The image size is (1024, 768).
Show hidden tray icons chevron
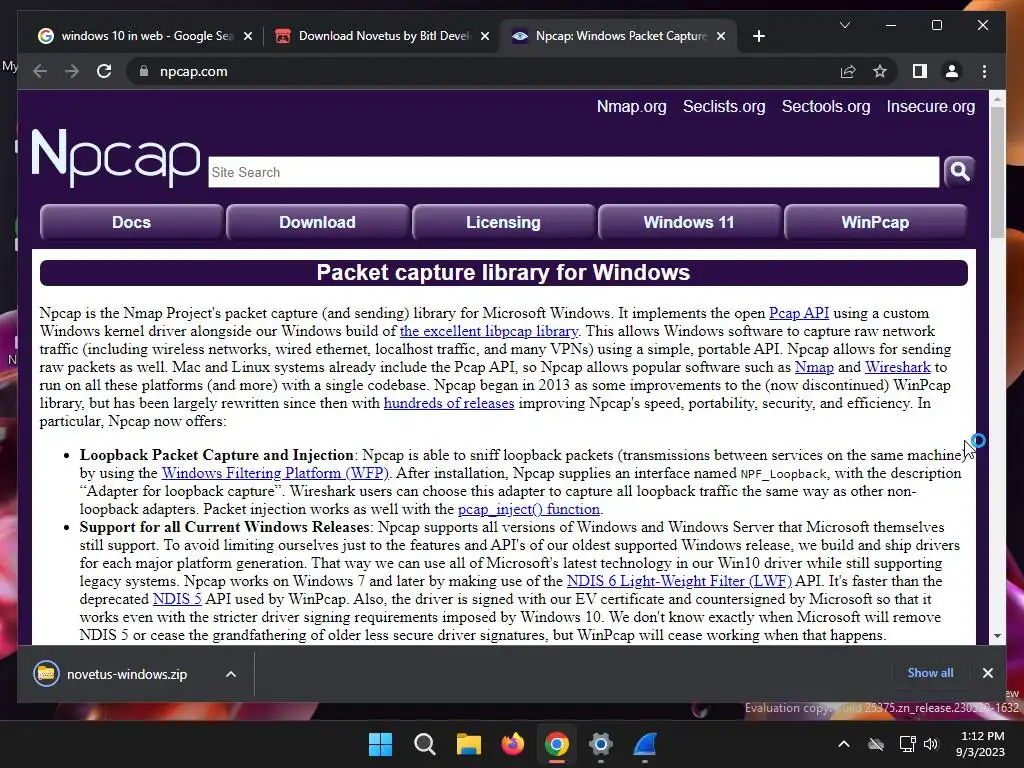844,744
